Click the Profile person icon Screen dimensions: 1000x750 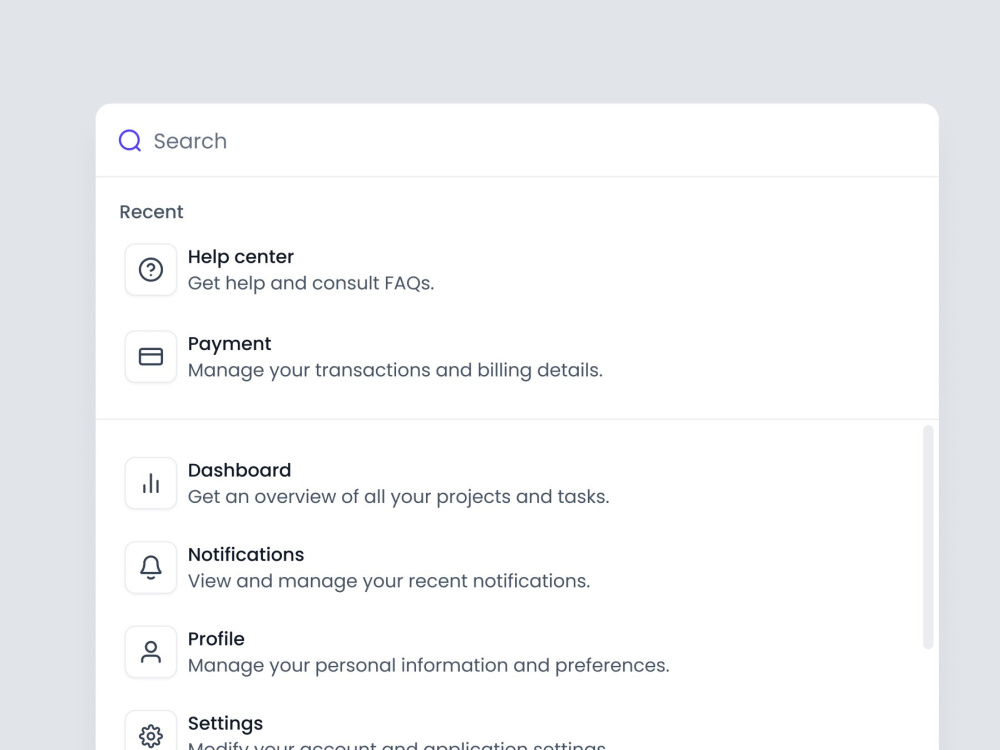[x=151, y=652]
